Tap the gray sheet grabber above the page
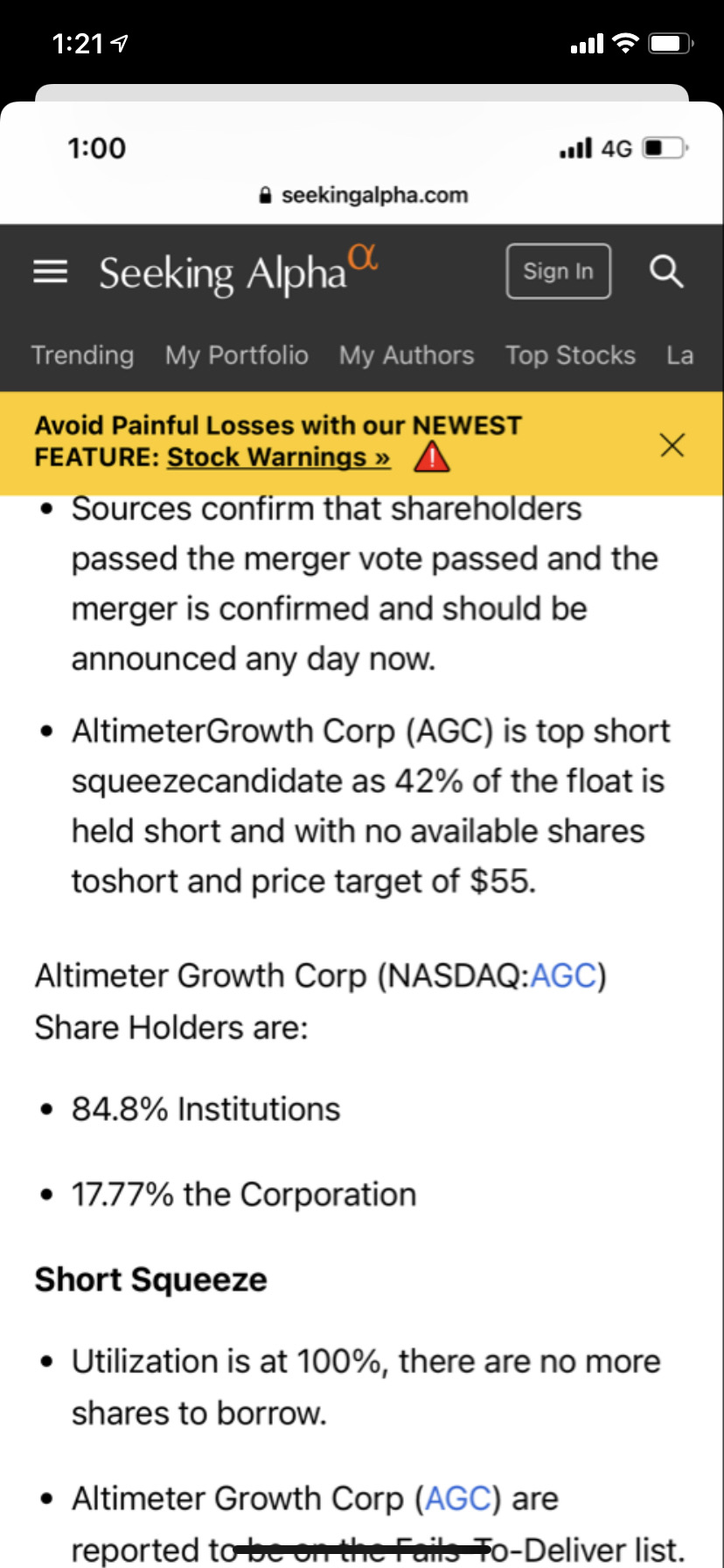This screenshot has height=1568, width=724. pos(362,93)
